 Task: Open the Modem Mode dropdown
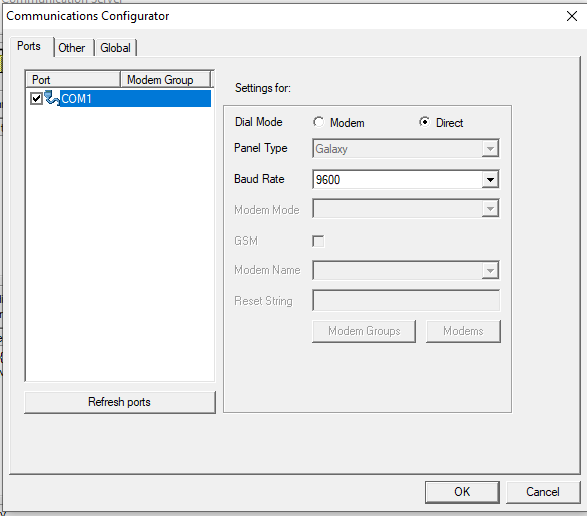click(x=405, y=209)
